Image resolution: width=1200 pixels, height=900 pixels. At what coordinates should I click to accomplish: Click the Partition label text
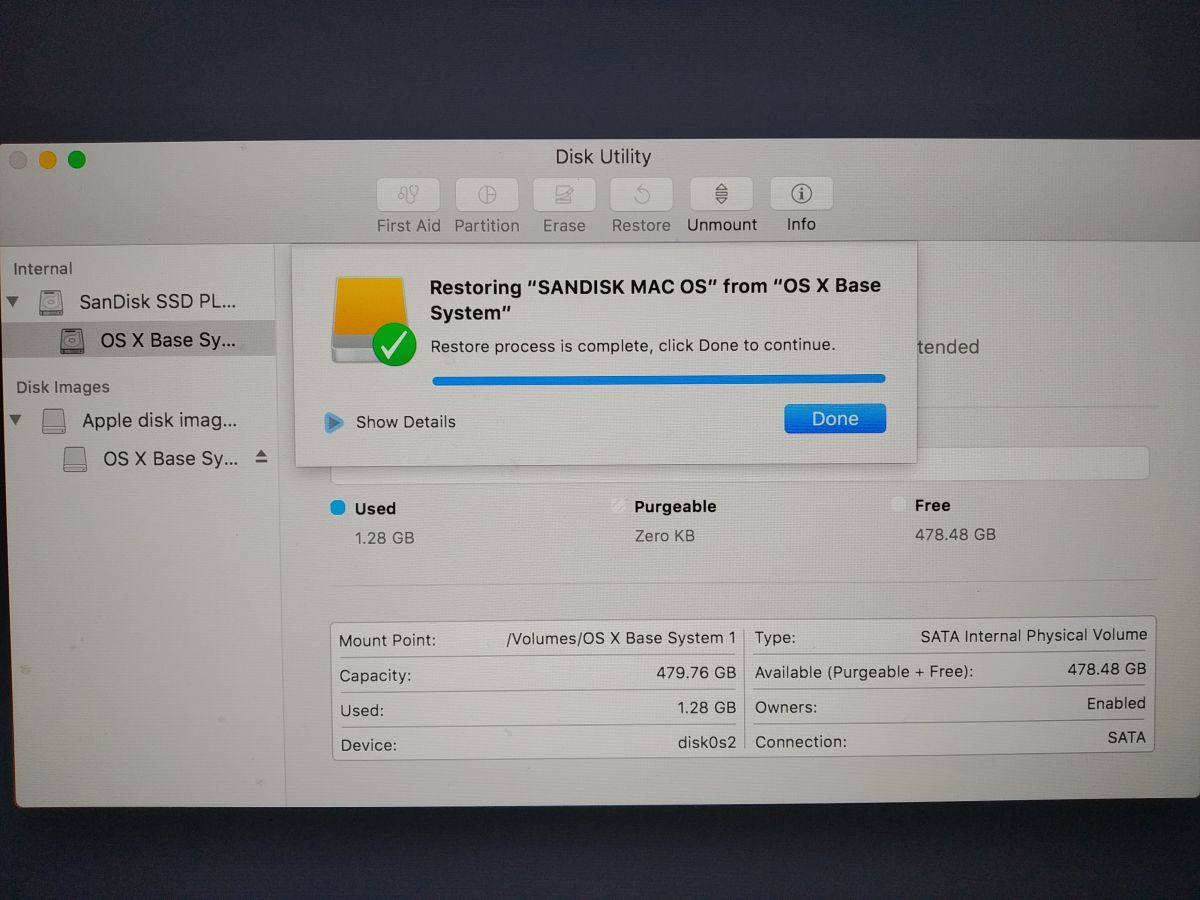point(487,226)
